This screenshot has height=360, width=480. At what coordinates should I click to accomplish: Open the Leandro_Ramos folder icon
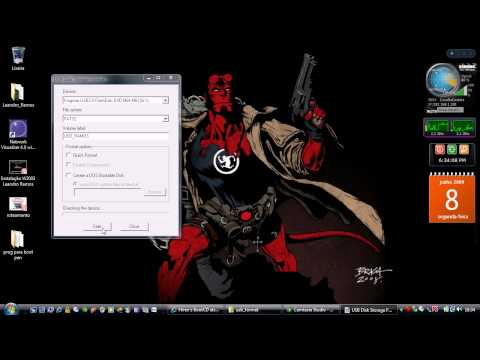coord(18,95)
